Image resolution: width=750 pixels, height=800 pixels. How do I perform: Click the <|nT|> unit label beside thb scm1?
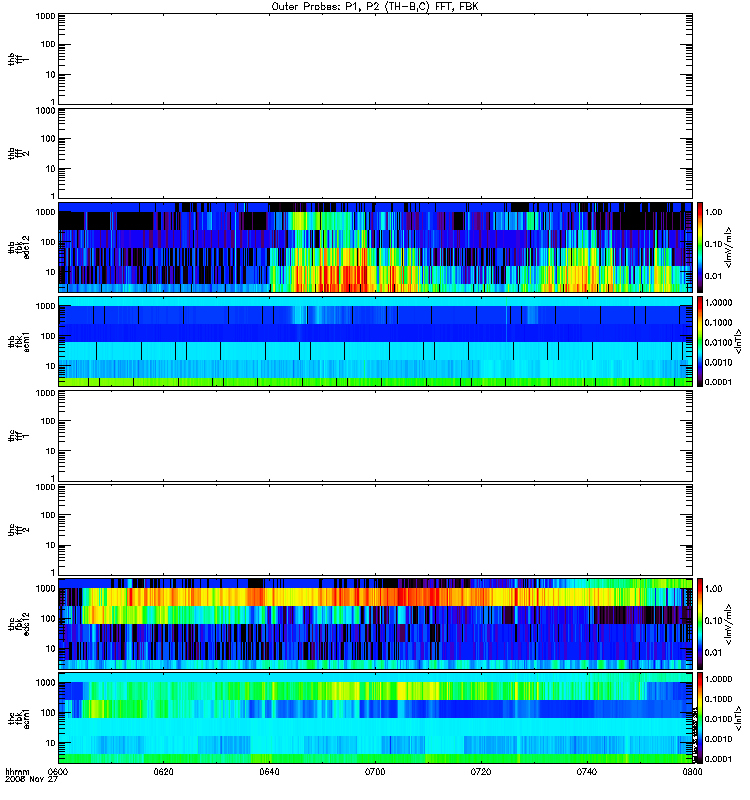click(x=737, y=341)
